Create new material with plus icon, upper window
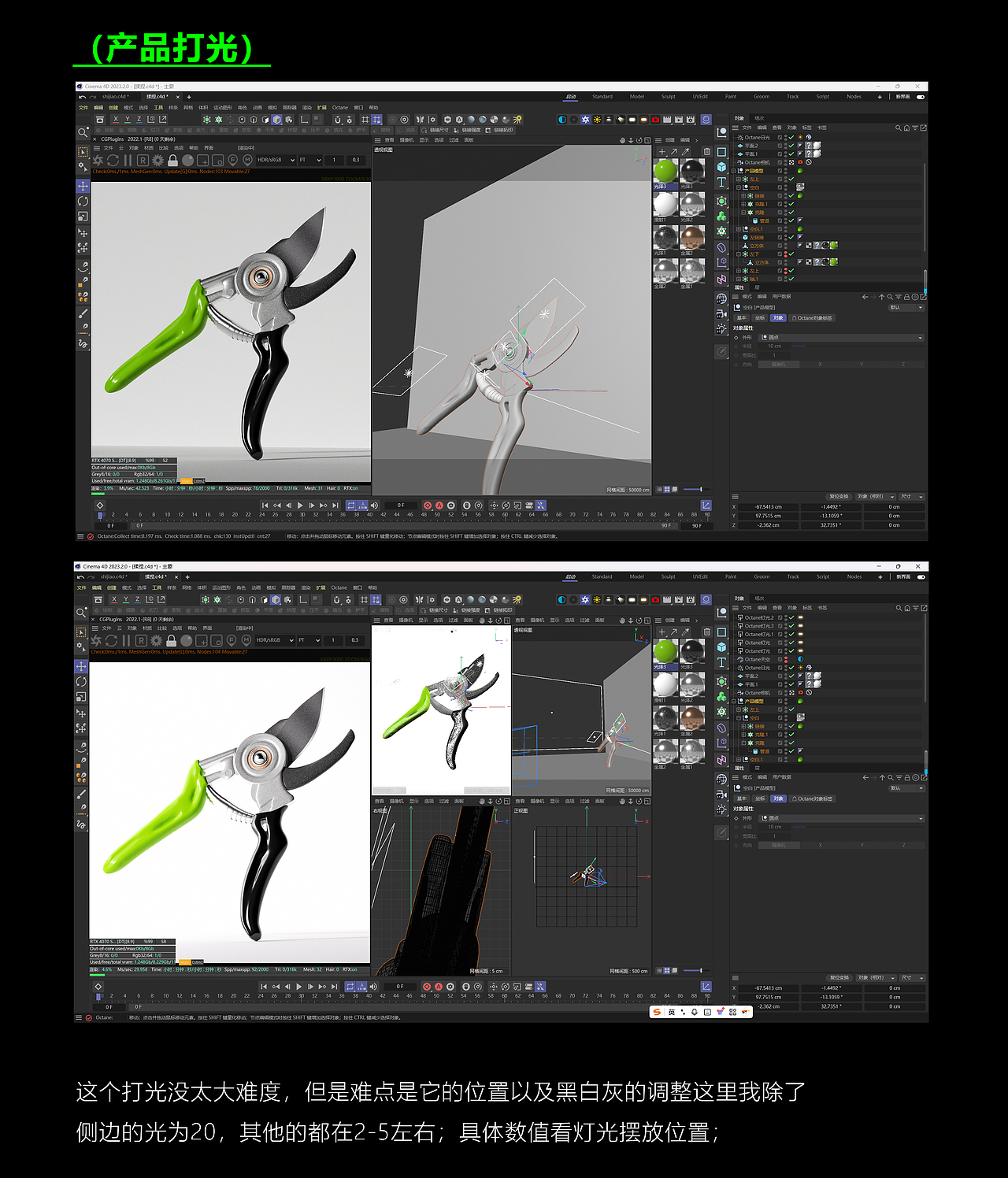This screenshot has width=1008, height=1178. 662,151
